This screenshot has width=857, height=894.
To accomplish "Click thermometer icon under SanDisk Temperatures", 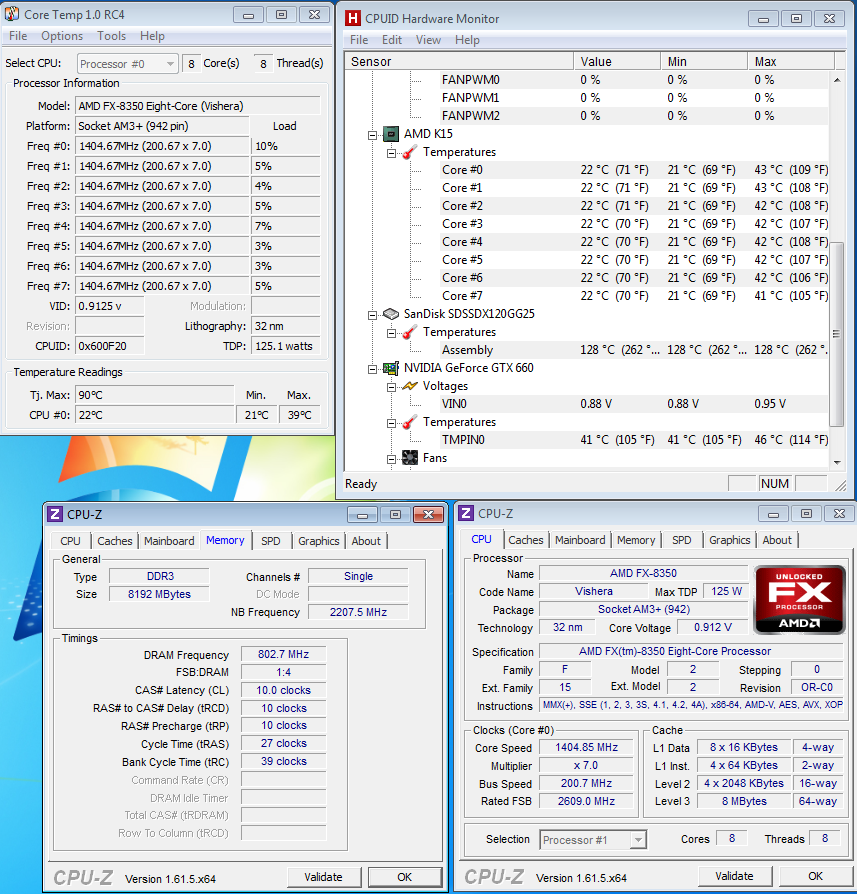I will pos(409,332).
